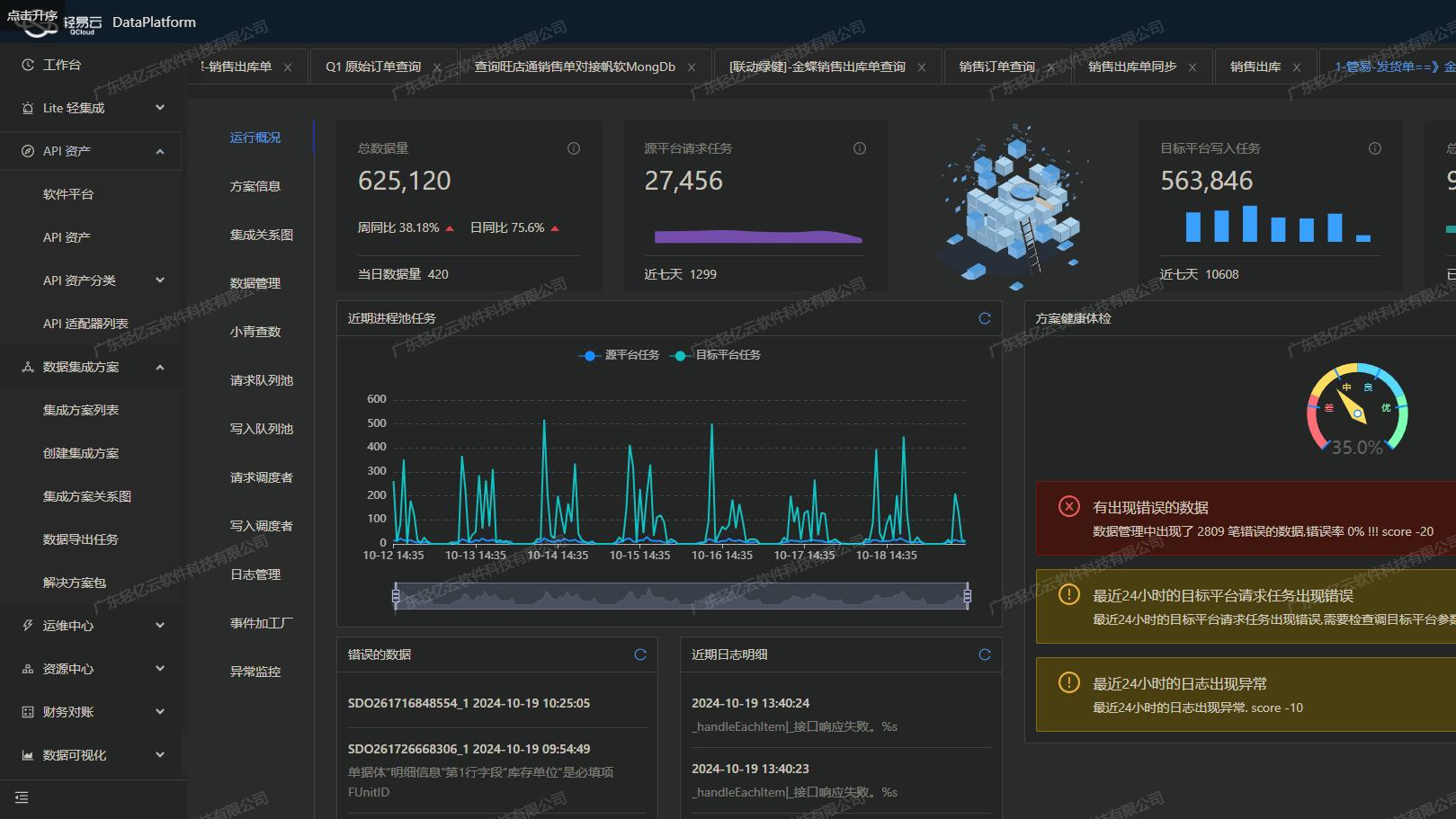Click warning icon for 目标平台请求任务 alert
This screenshot has width=1456, height=819.
click(x=1069, y=594)
